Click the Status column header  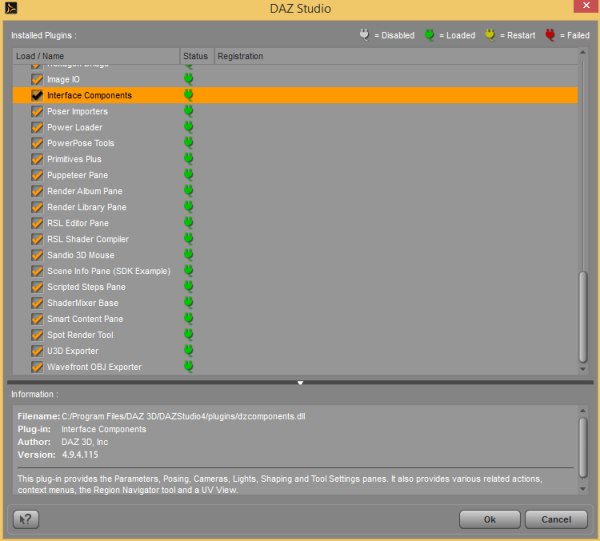coord(194,56)
